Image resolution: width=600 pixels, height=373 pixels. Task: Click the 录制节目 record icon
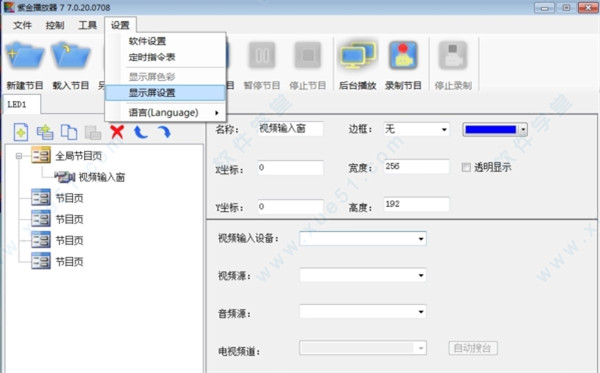point(403,55)
